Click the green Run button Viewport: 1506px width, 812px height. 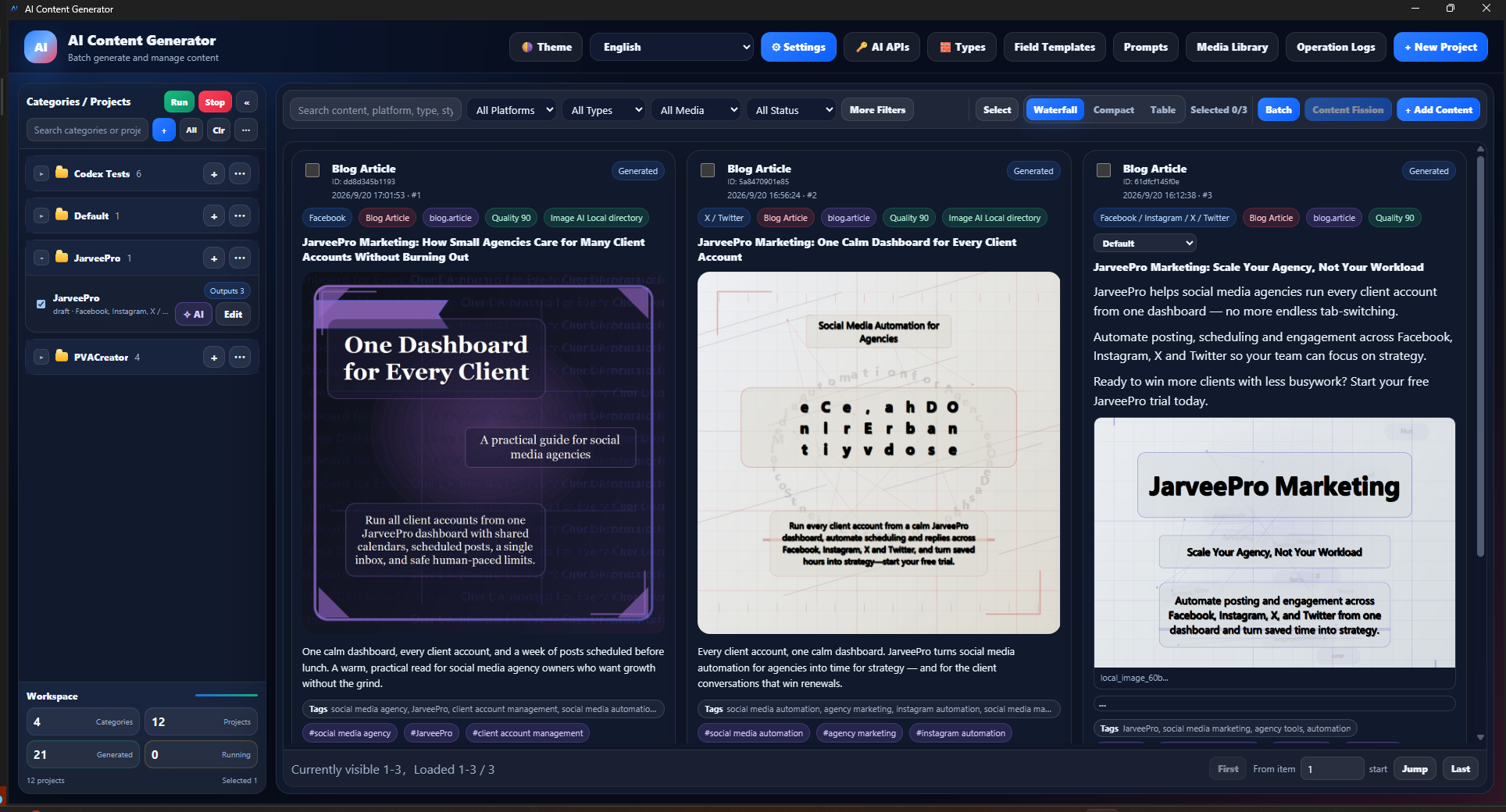(179, 102)
